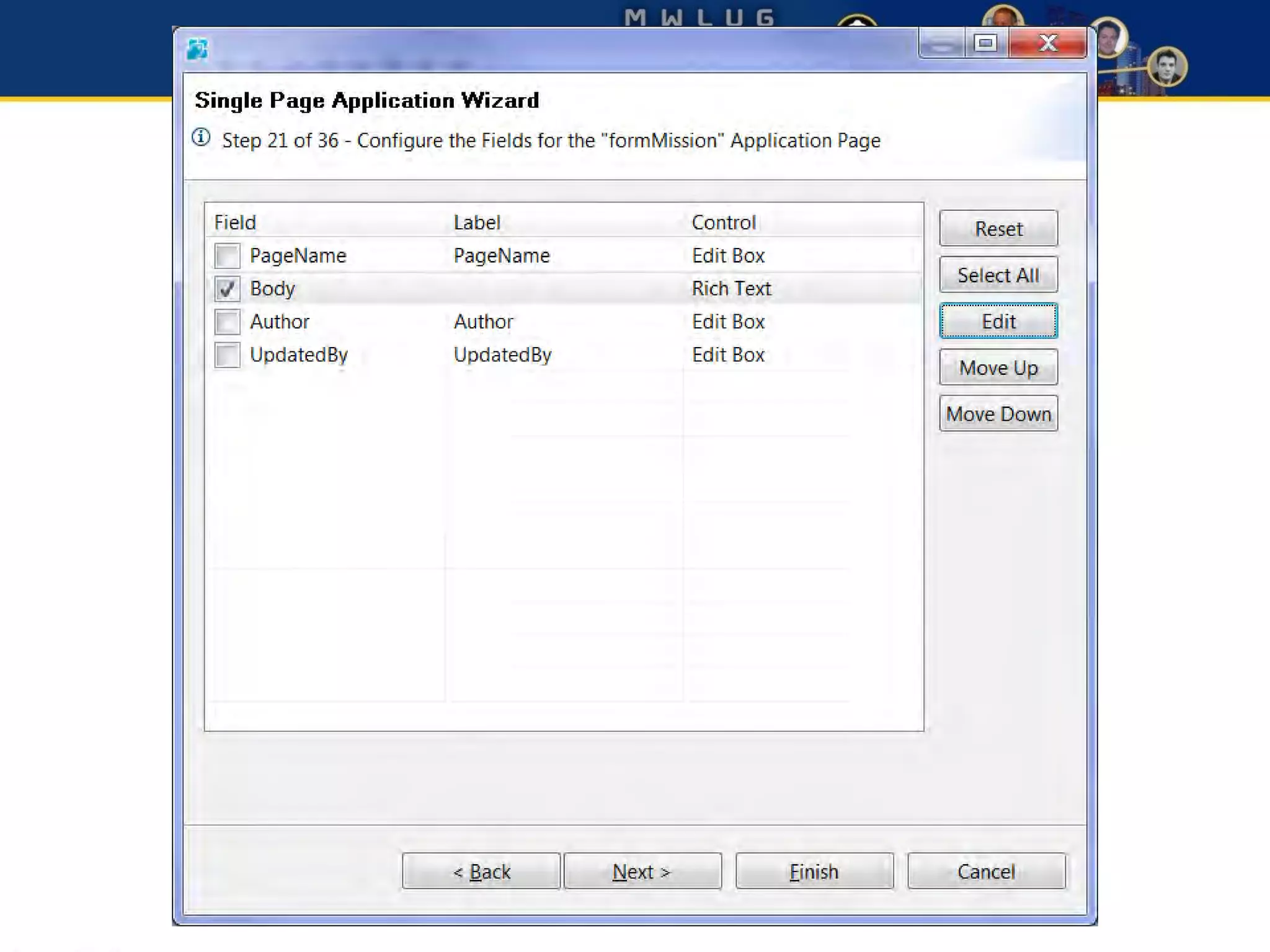The image size is (1270, 952).
Task: Close the wizard with the red X
Action: point(1047,43)
